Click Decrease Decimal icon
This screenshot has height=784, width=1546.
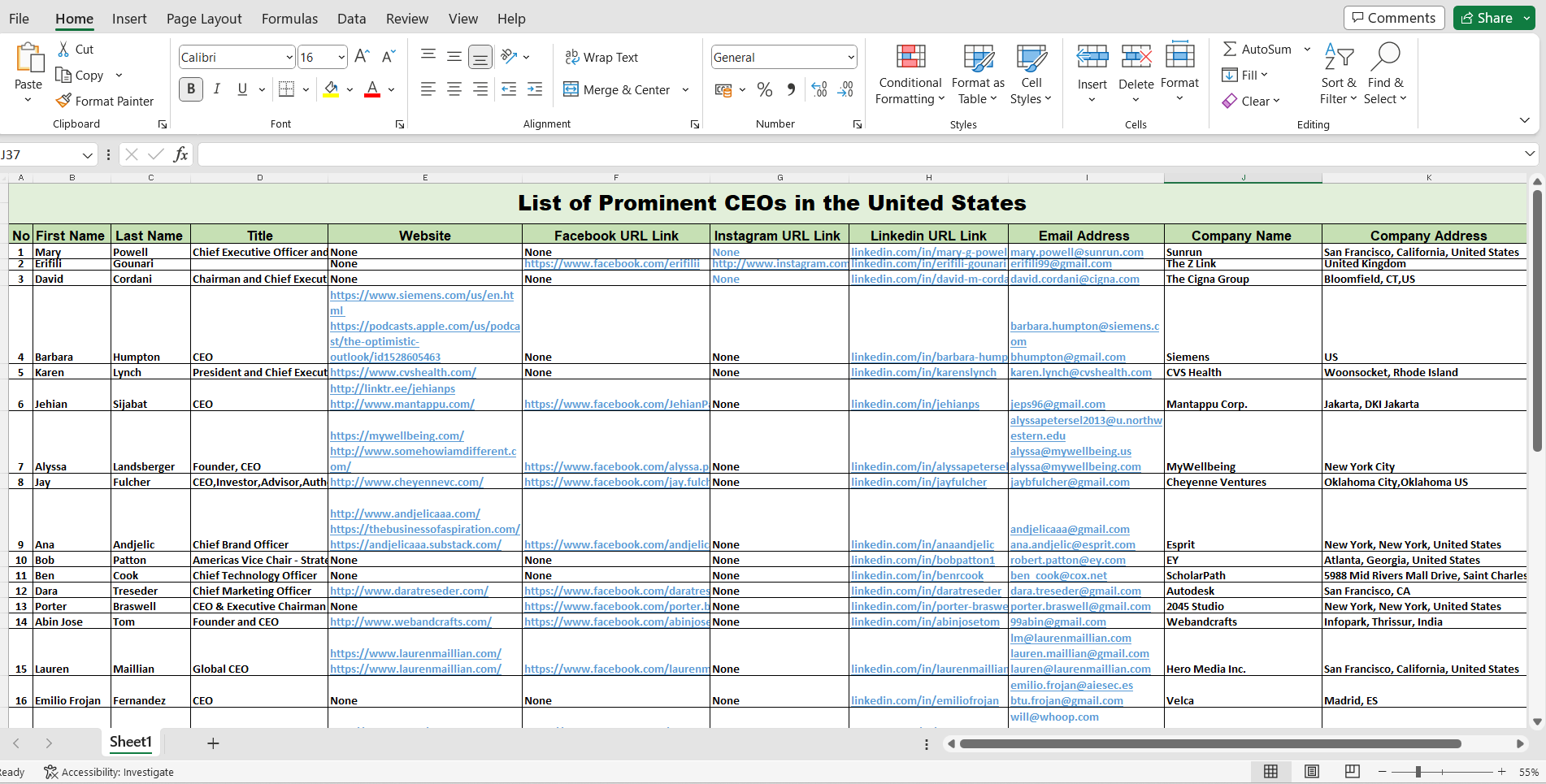pyautogui.click(x=845, y=89)
